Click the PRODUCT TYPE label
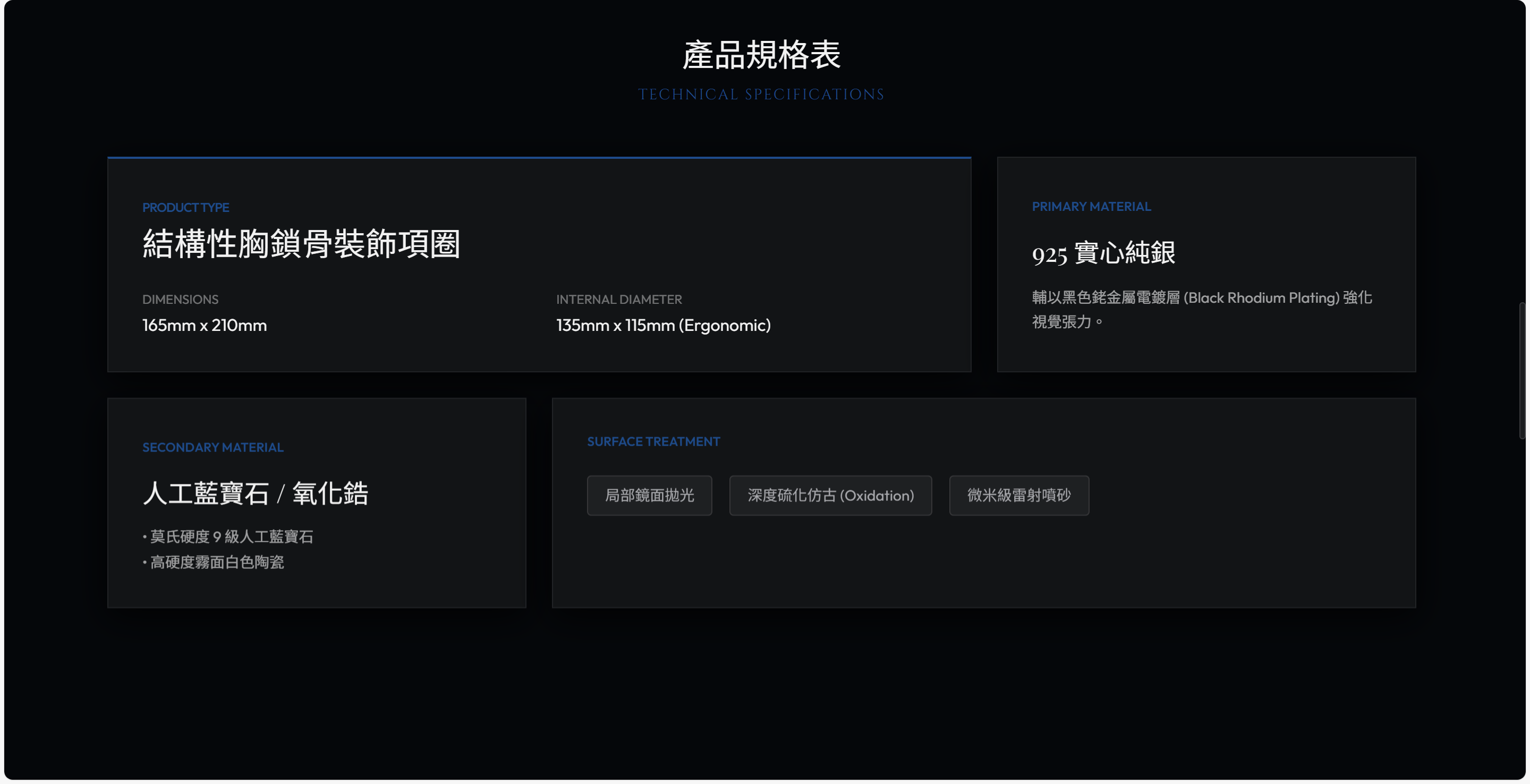Screen dimensions: 1530x784 coord(185,207)
